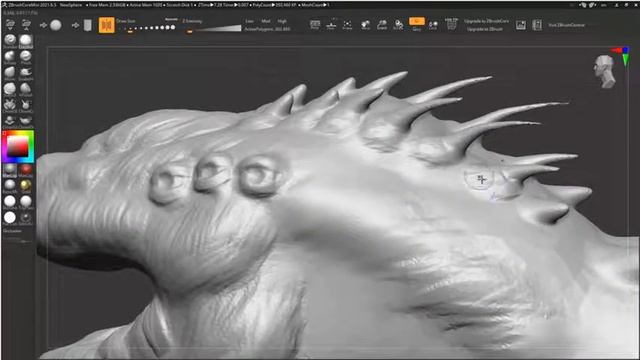Image resolution: width=640 pixels, height=360 pixels.
Task: Select the Rotate view tool
Action: 398,25
